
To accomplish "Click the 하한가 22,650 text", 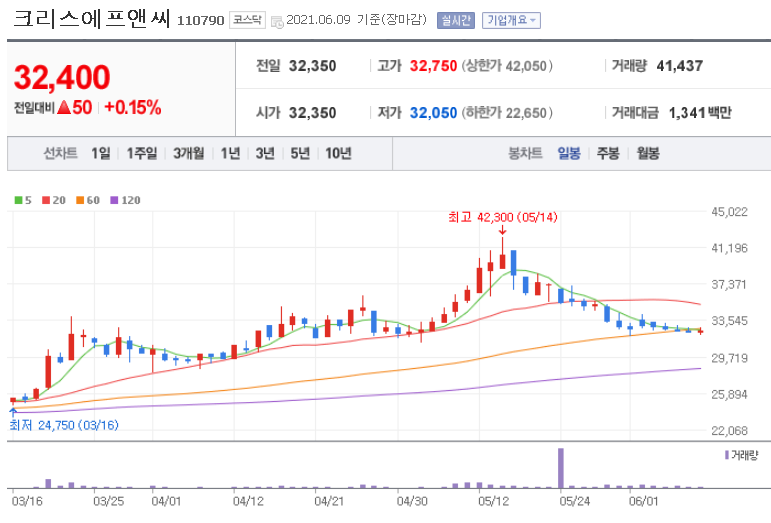I will (x=507, y=113).
